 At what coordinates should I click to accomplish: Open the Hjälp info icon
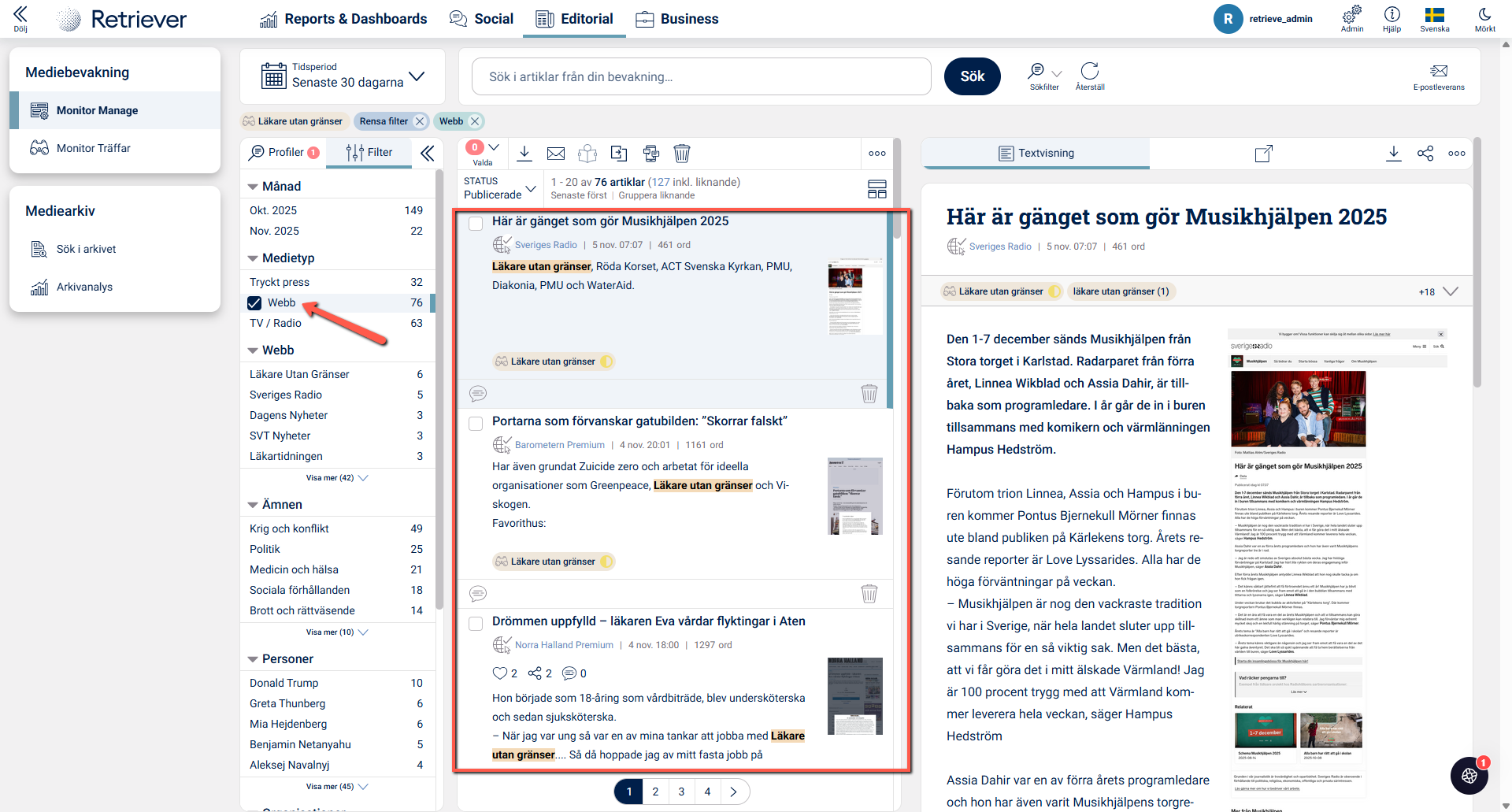click(1392, 18)
